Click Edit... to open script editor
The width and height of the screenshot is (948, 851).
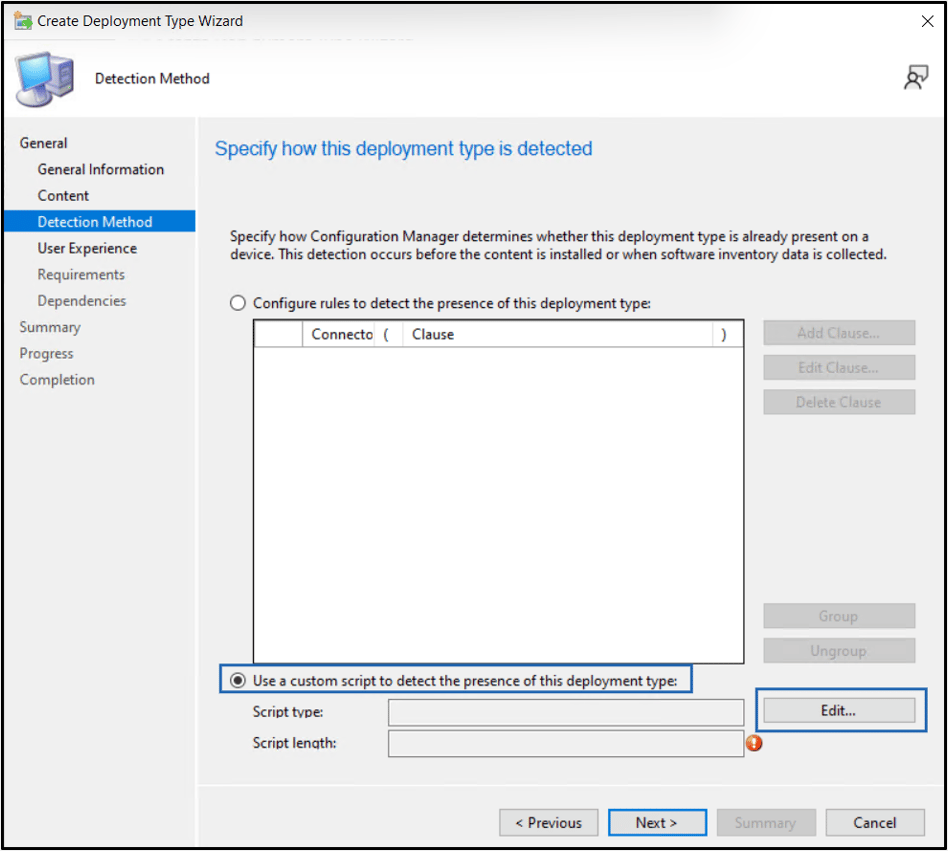(x=839, y=710)
